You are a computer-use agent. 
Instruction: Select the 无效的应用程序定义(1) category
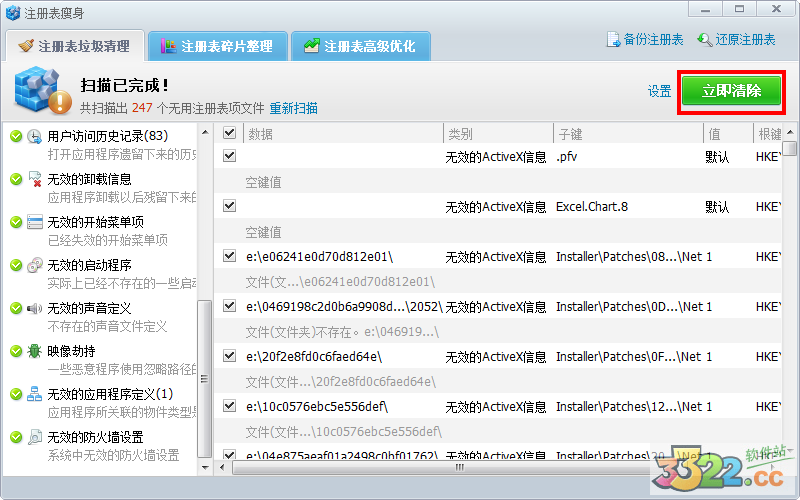pyautogui.click(x=110, y=394)
